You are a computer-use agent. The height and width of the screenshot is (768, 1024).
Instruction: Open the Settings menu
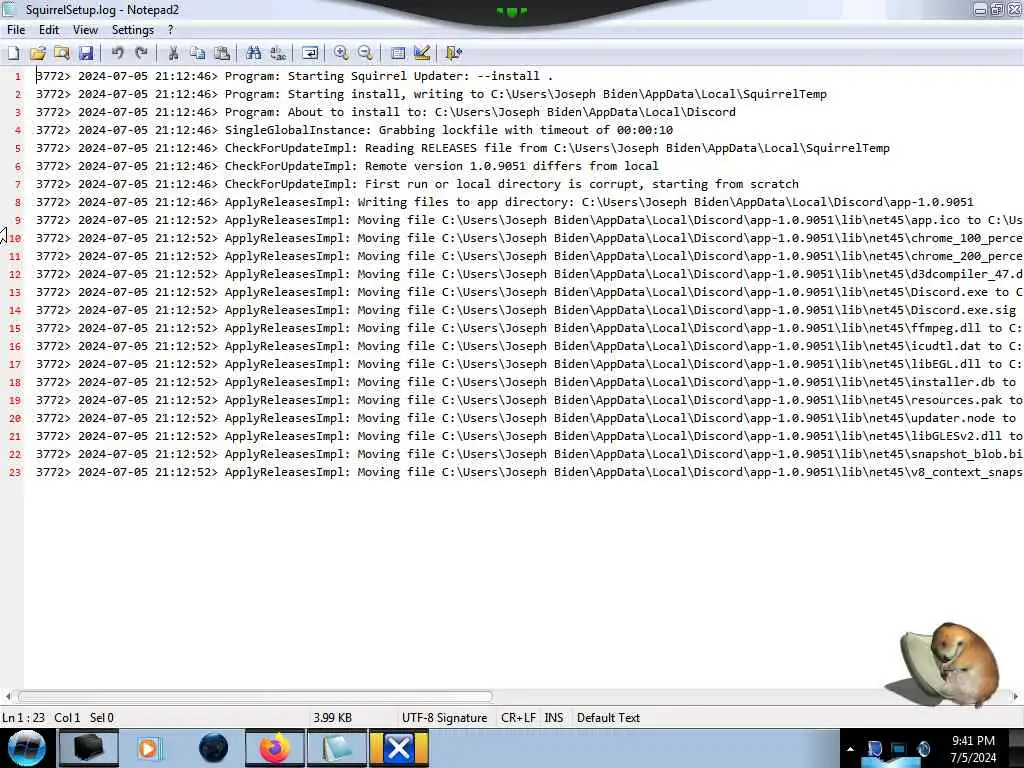pos(133,30)
